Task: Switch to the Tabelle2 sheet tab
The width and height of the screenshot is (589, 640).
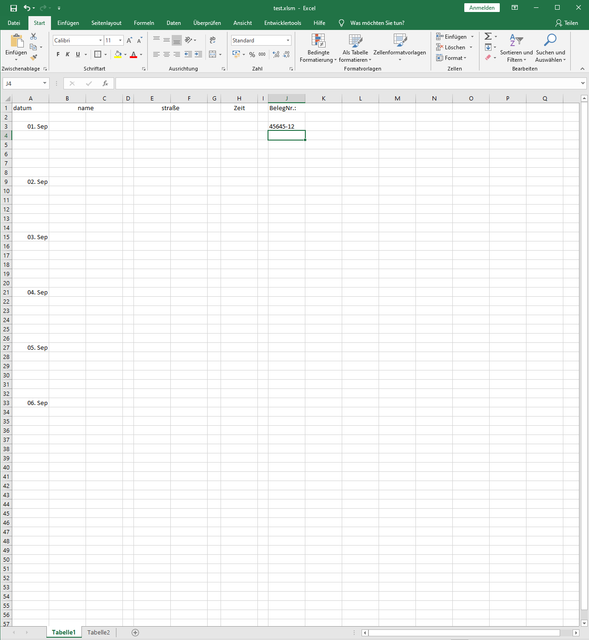Action: click(x=98, y=633)
